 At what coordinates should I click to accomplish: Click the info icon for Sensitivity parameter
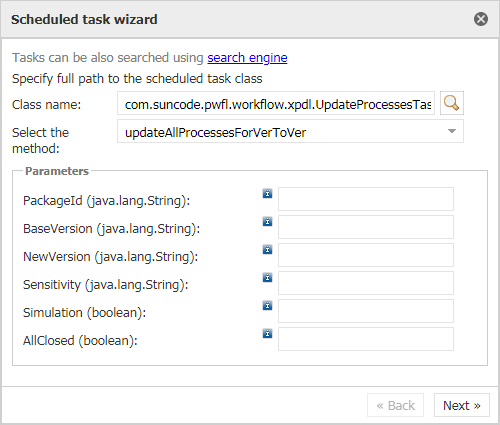[x=267, y=277]
